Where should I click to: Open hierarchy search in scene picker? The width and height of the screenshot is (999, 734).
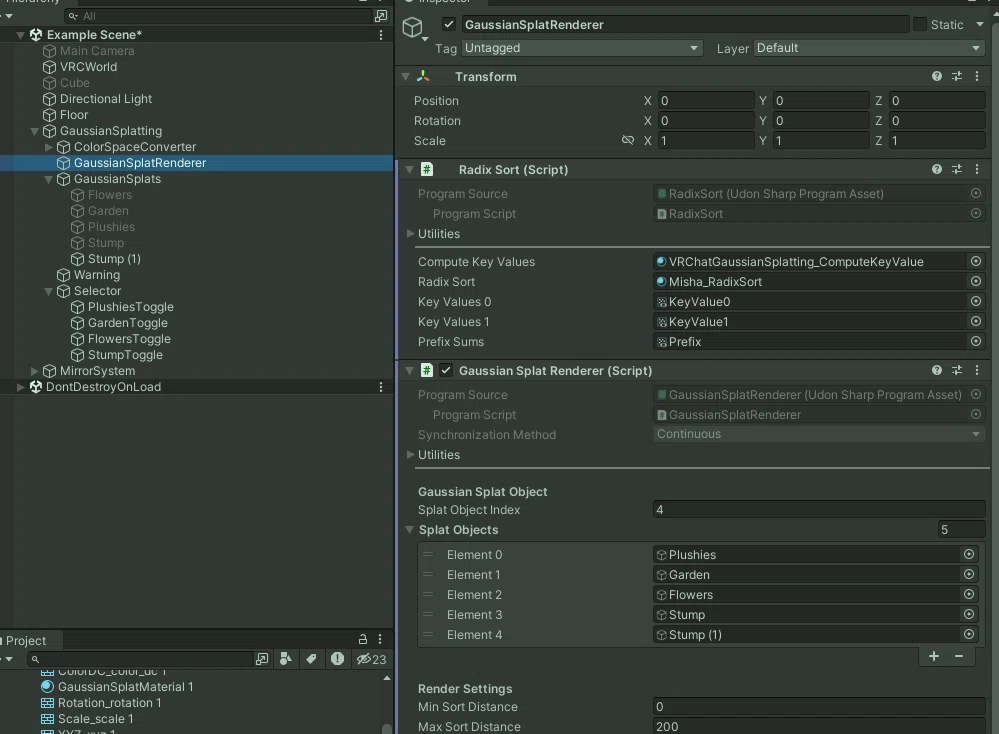click(x=381, y=16)
